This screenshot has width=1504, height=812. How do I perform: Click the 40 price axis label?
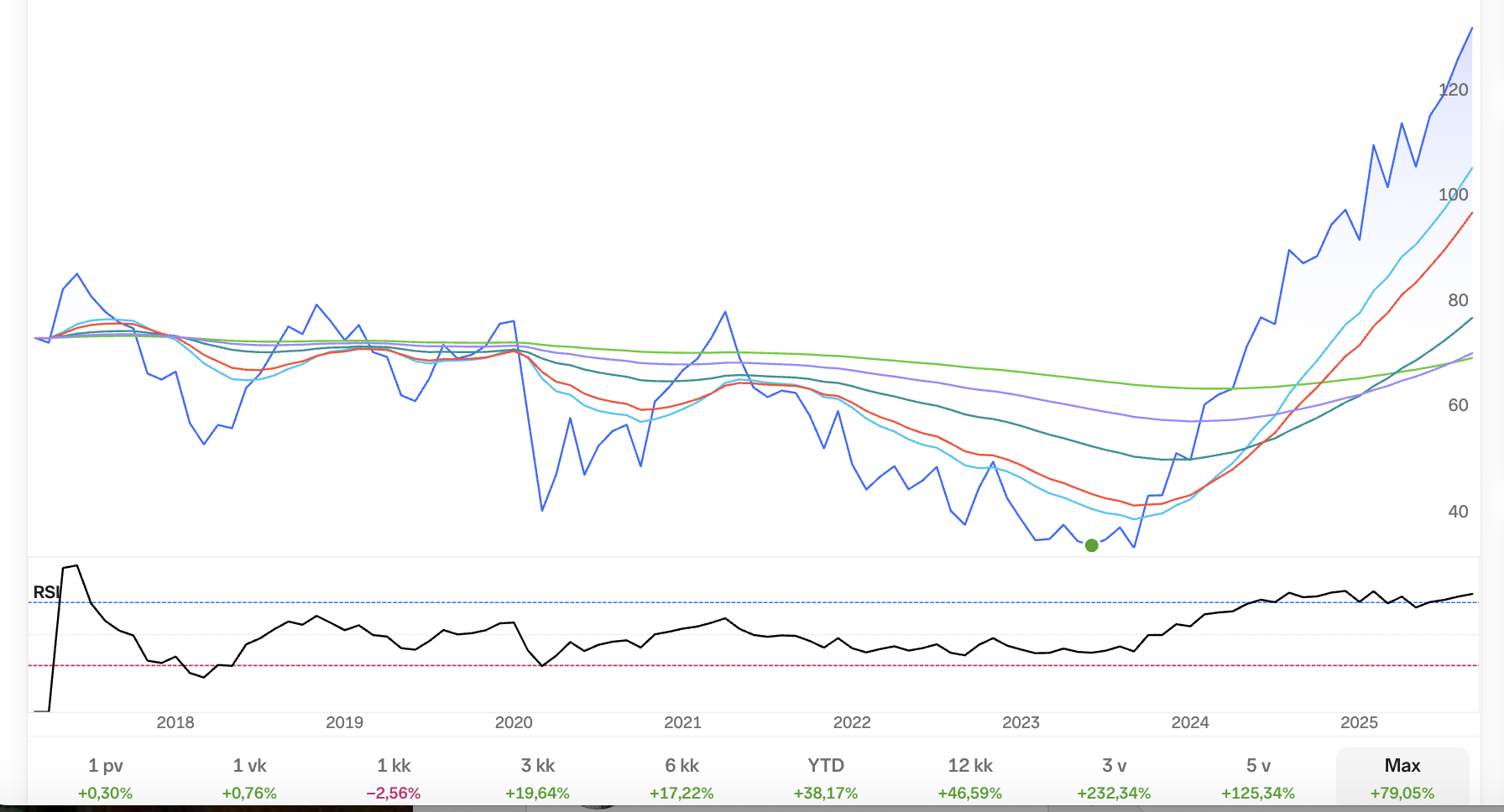1458,512
